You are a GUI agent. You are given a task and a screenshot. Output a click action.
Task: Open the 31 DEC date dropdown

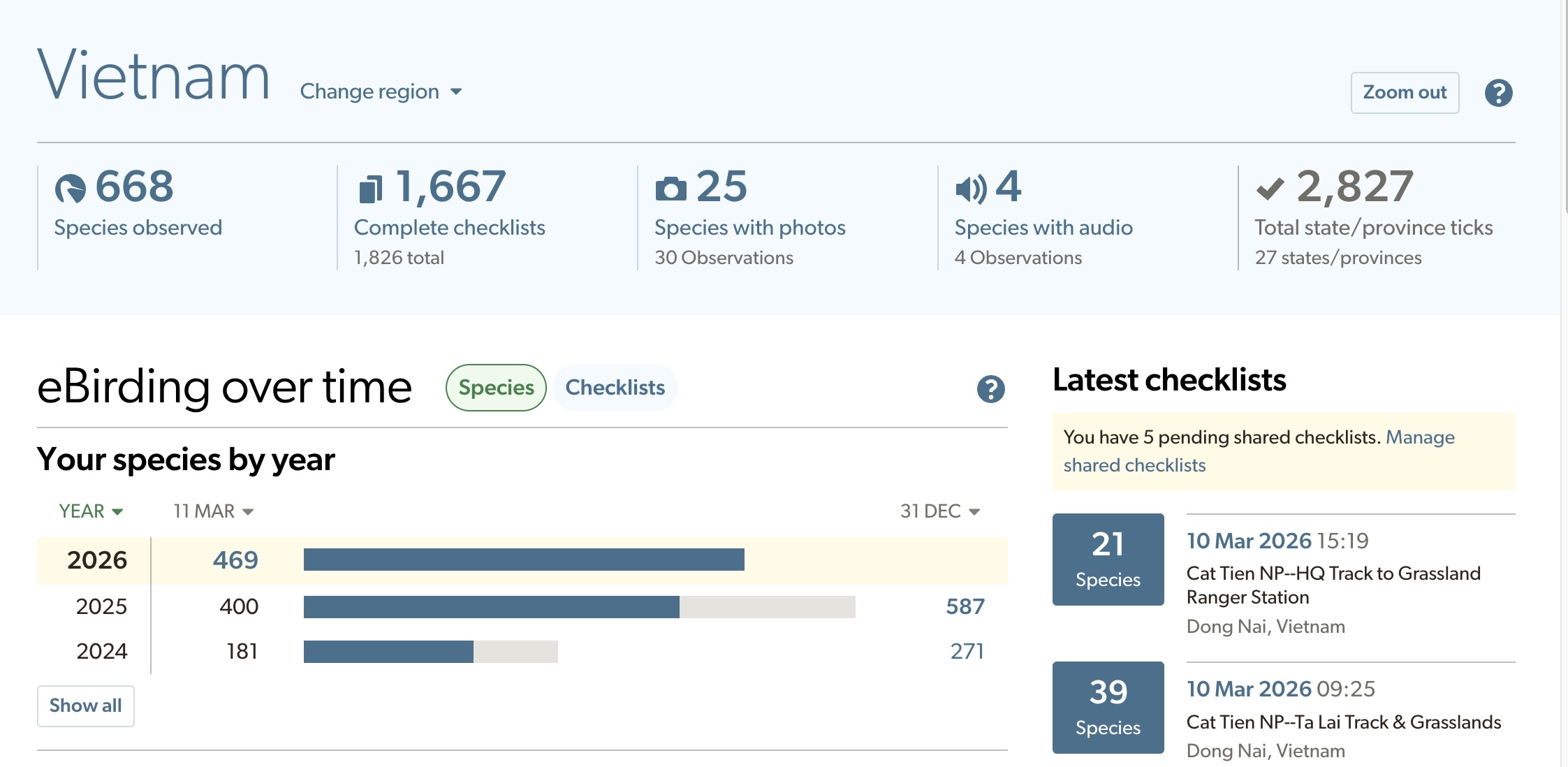tap(939, 511)
